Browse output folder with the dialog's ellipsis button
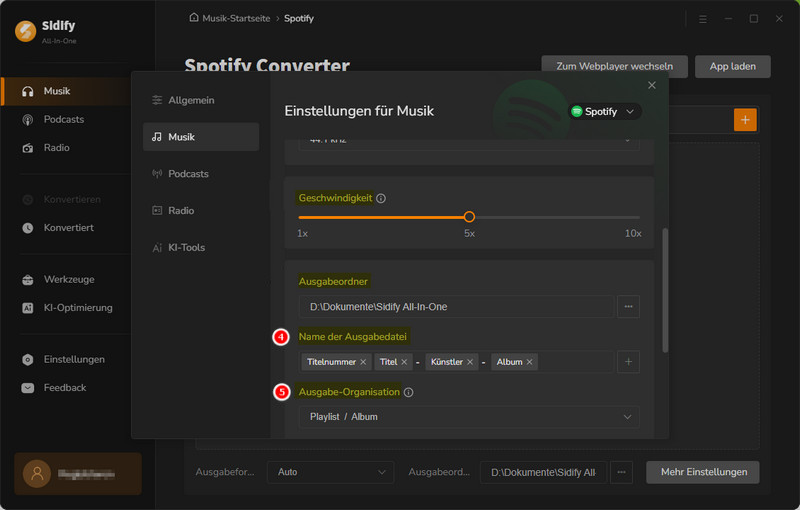This screenshot has width=800, height=510. (628, 307)
